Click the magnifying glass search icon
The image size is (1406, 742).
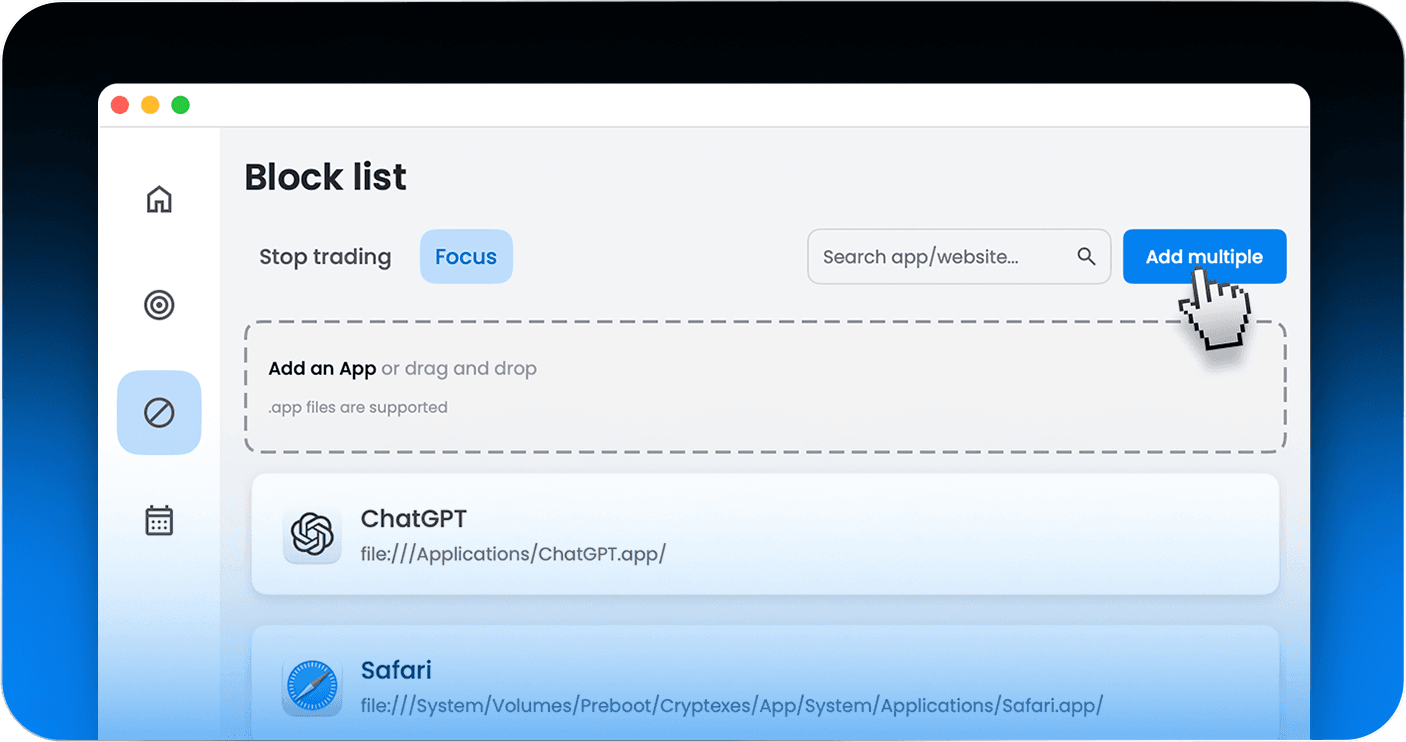pos(1086,257)
